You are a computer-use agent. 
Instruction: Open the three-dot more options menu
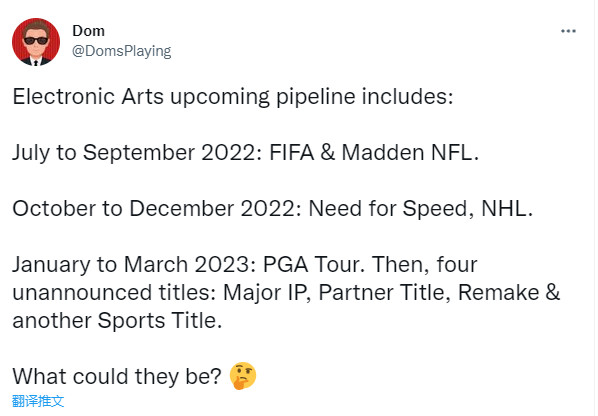[568, 31]
